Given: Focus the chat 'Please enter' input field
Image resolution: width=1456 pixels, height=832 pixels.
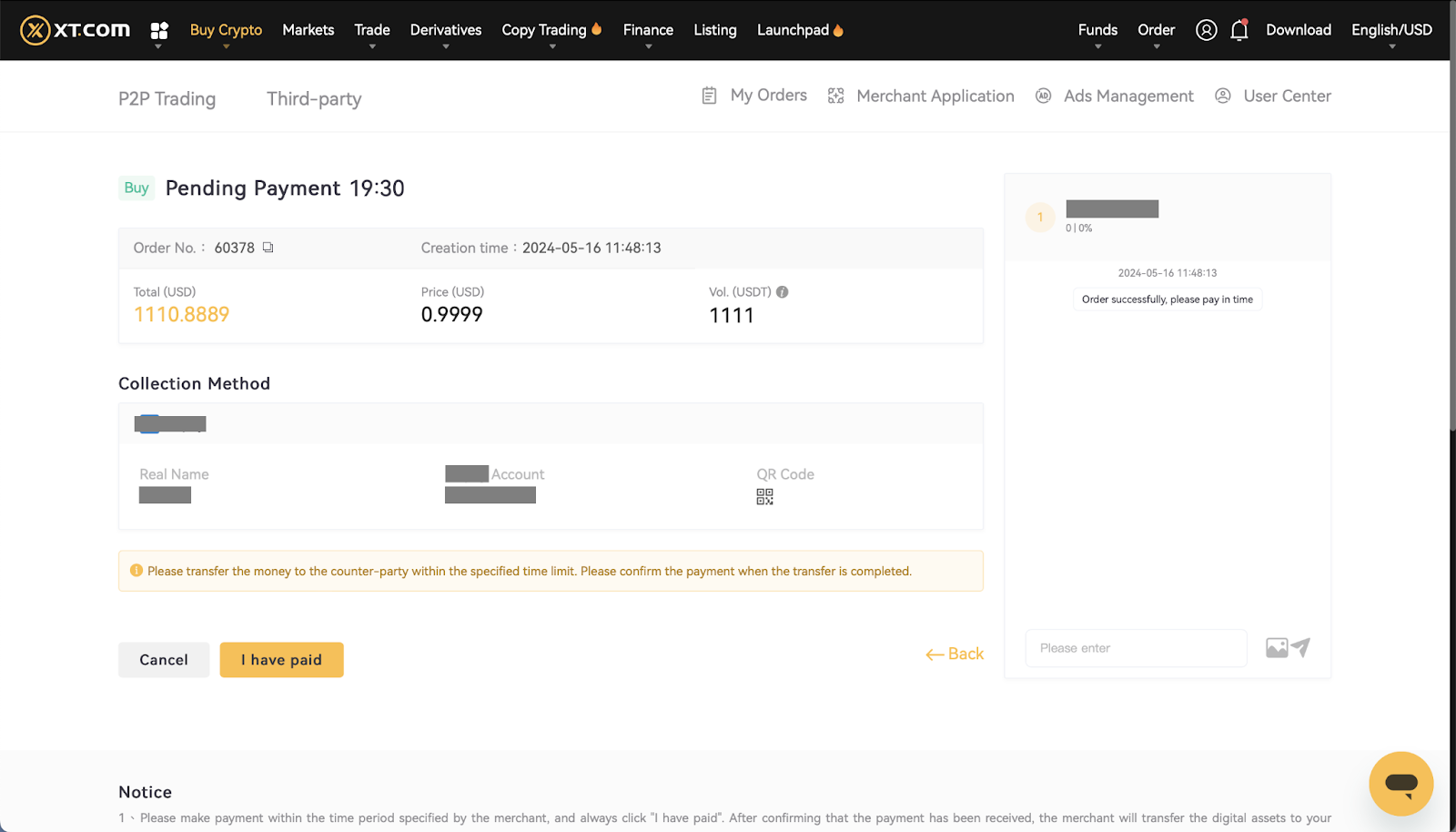Looking at the screenshot, I should pos(1135,648).
